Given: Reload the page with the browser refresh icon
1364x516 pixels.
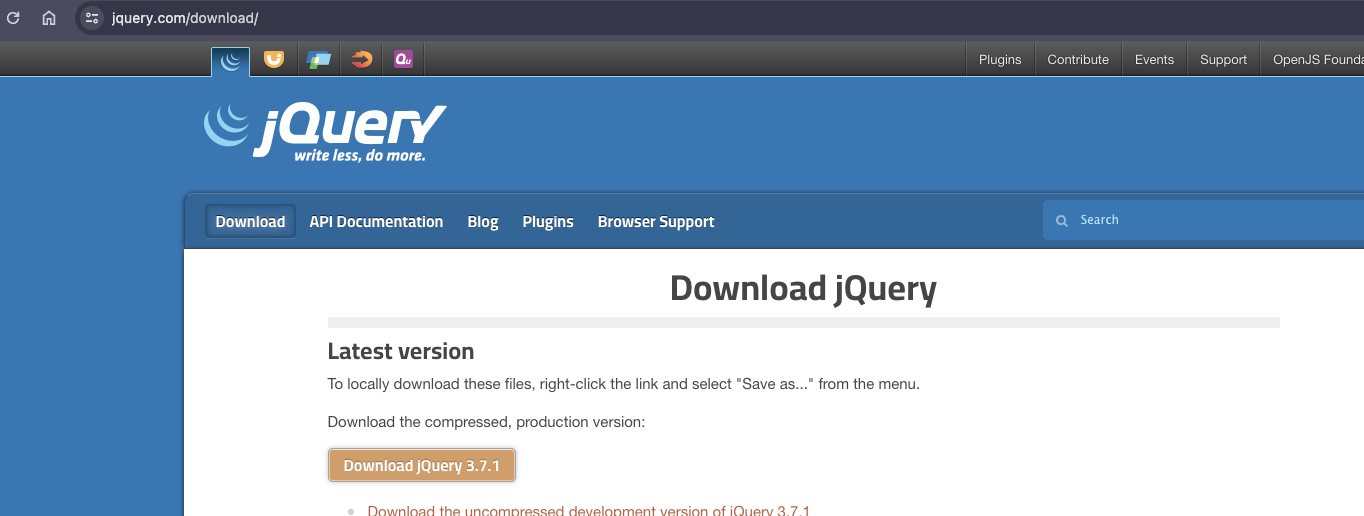Looking at the screenshot, I should click(x=13, y=18).
